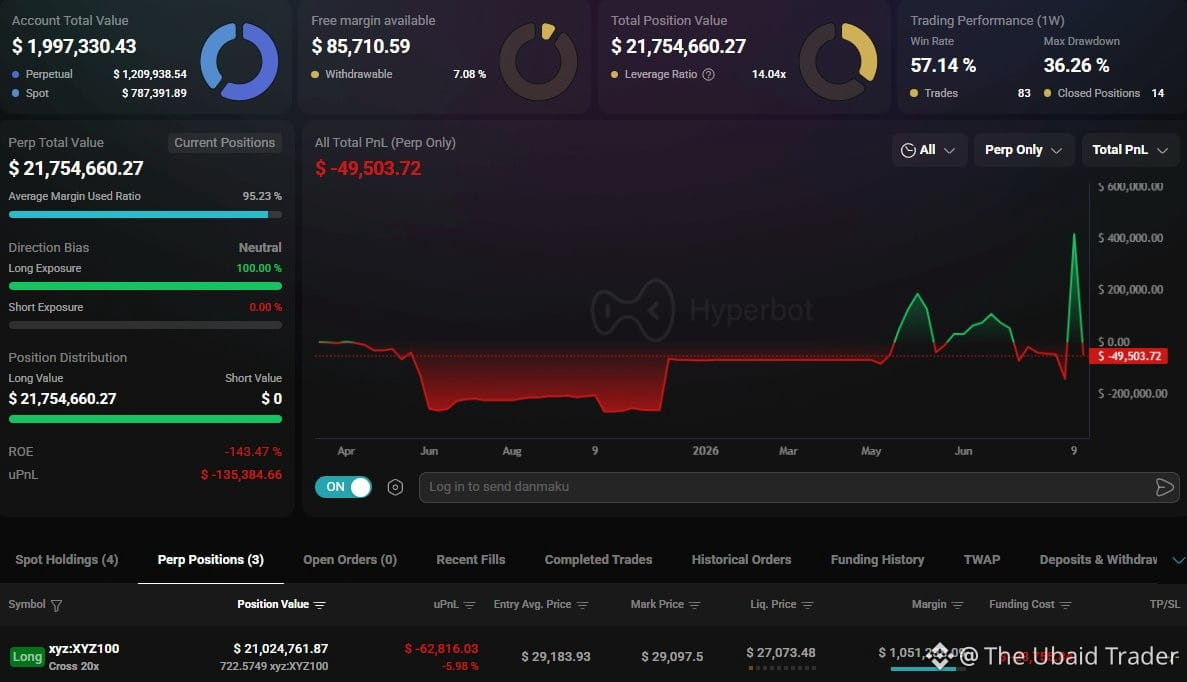The width and height of the screenshot is (1187, 682).
Task: Open Historical Orders tab
Action: tap(741, 559)
